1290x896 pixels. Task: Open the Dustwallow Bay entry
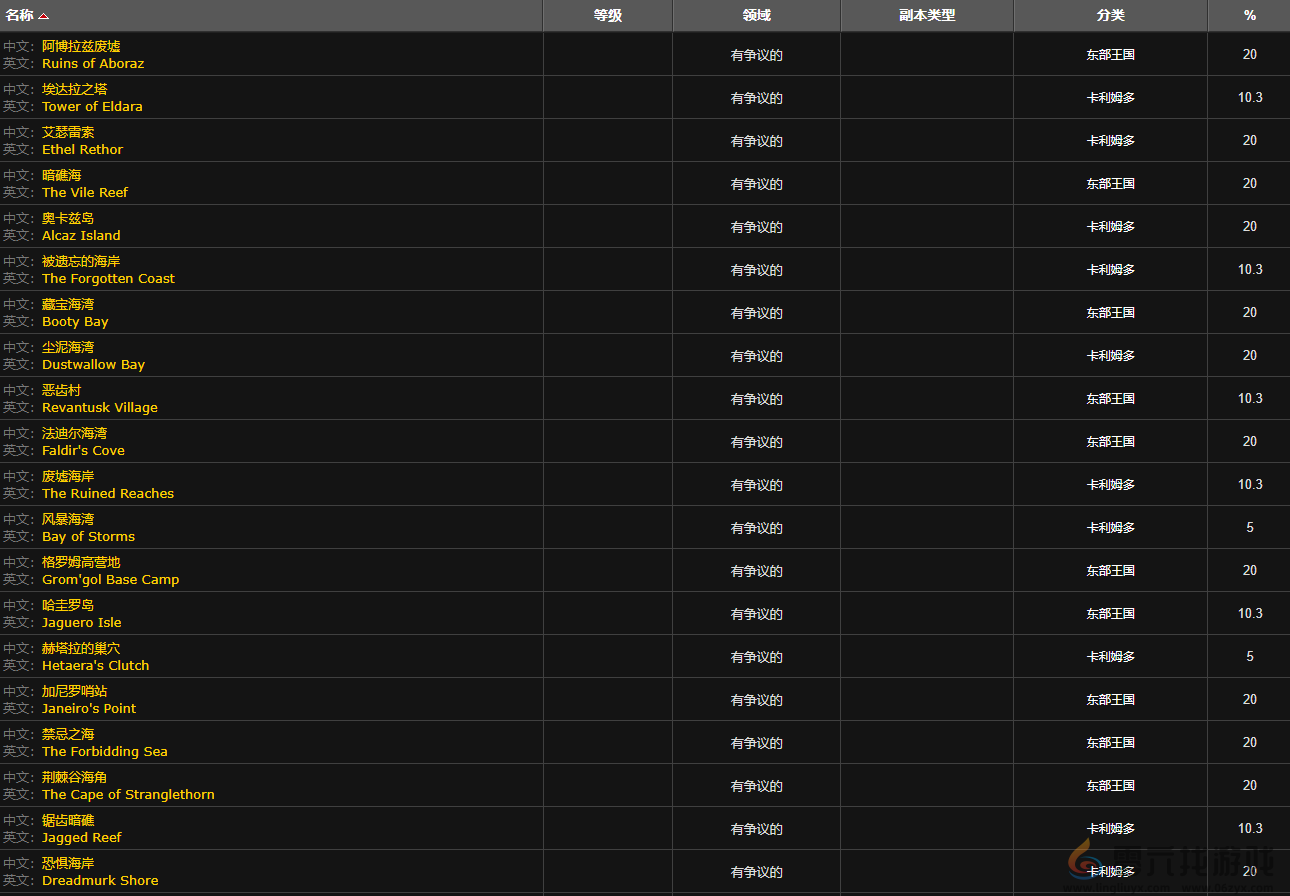(x=93, y=365)
